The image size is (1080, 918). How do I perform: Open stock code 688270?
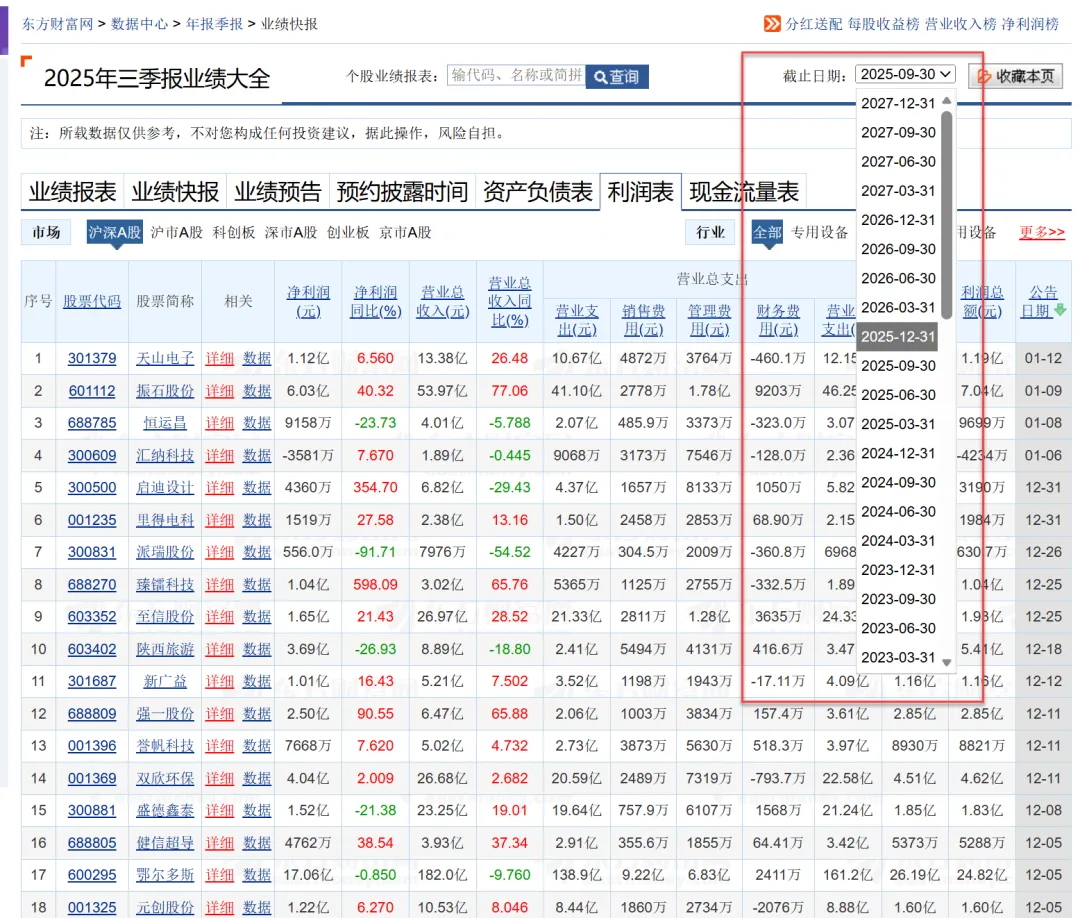pos(92,585)
